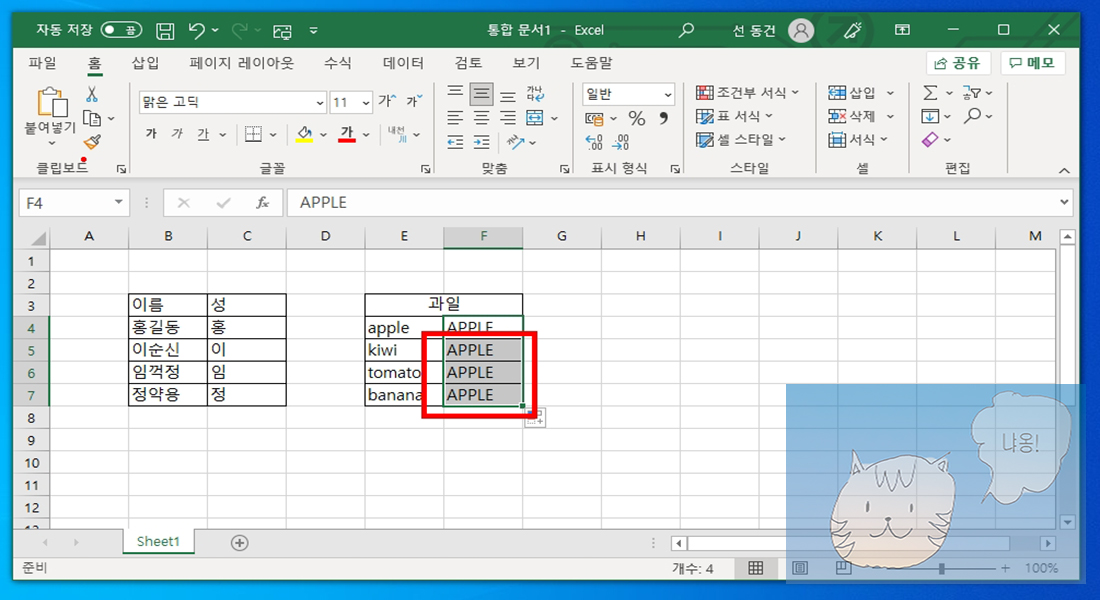Expand the formula bar
The width and height of the screenshot is (1100, 600).
1064,202
